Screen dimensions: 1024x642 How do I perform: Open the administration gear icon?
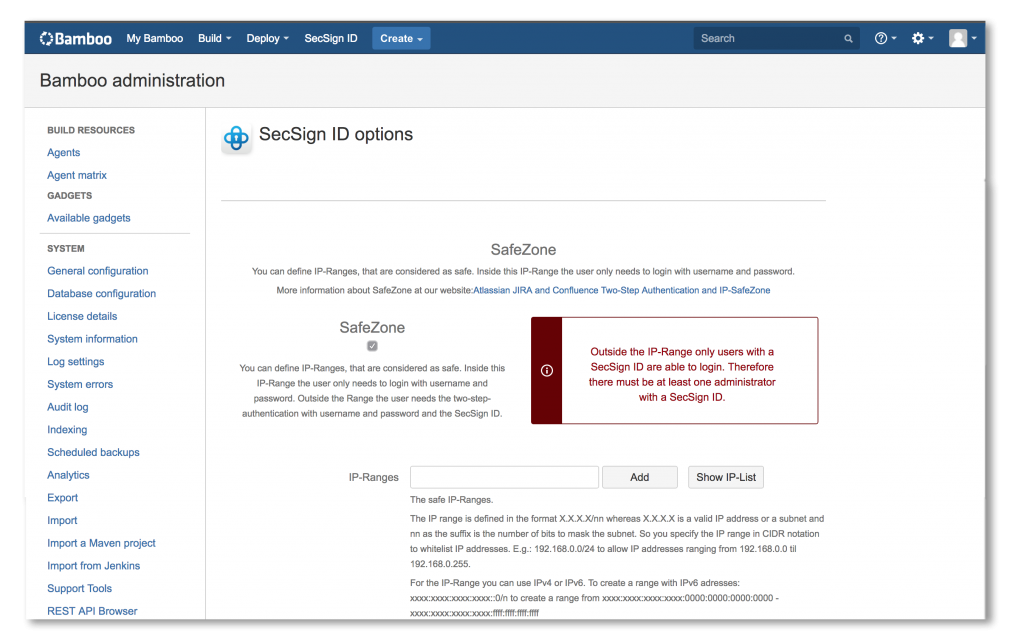918,37
